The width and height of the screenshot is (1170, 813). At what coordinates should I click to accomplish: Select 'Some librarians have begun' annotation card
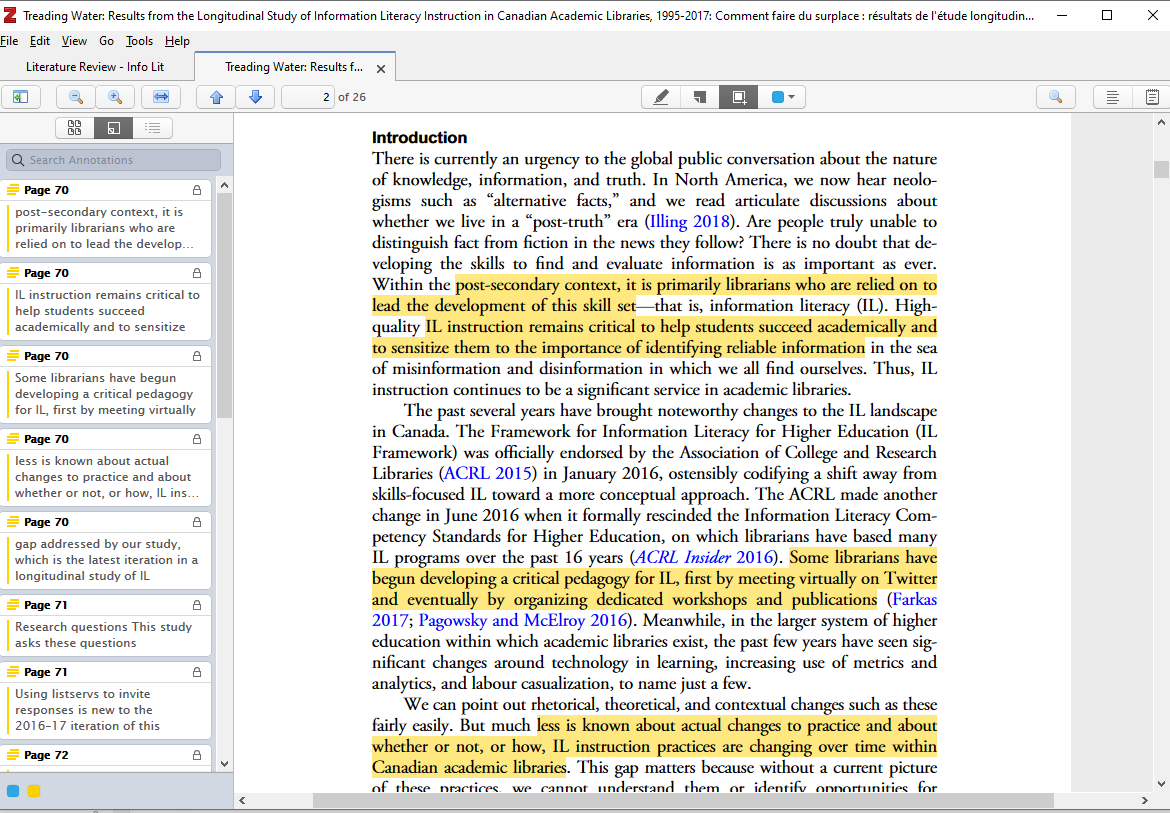click(x=105, y=384)
